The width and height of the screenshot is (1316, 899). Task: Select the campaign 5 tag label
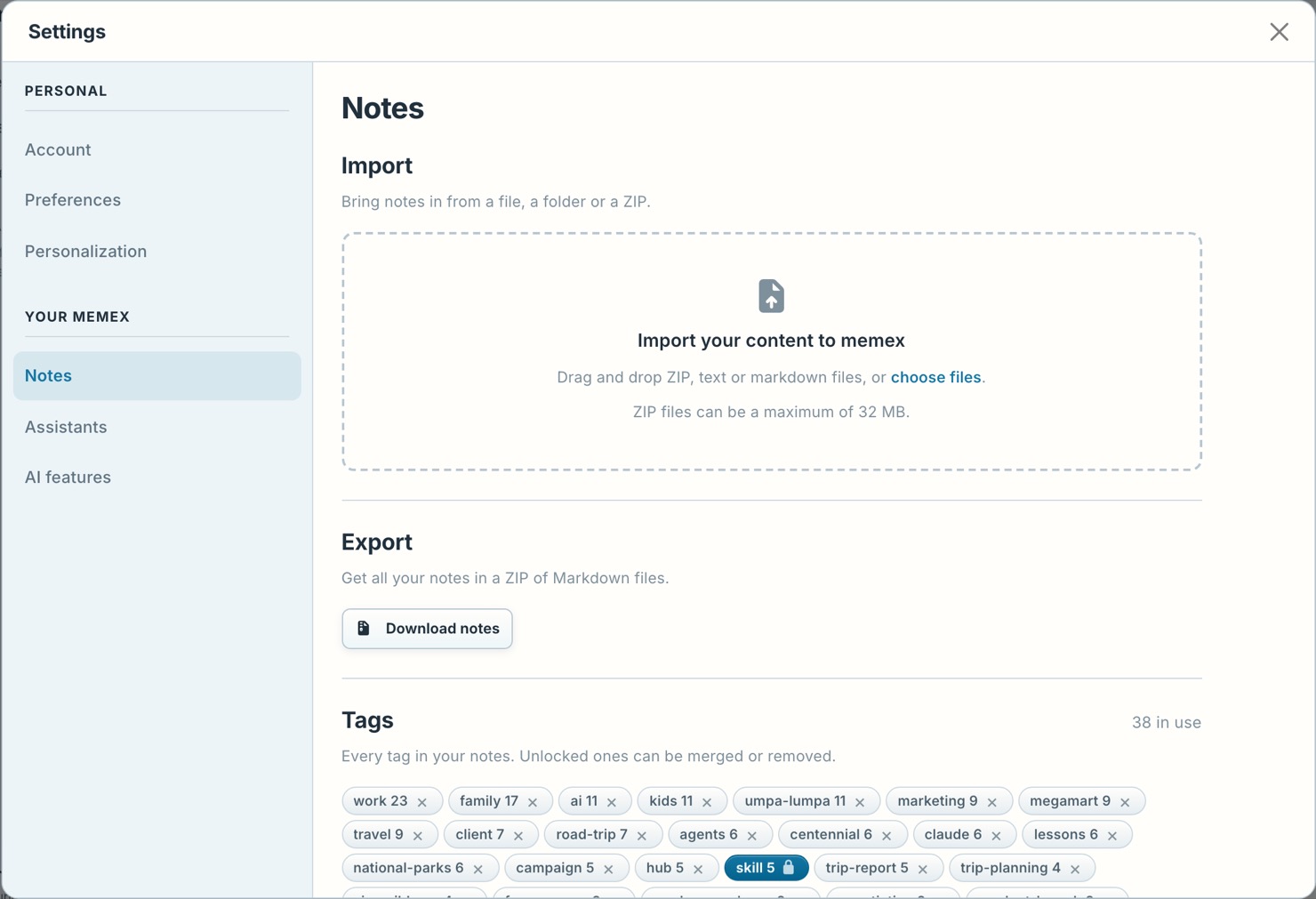click(x=555, y=868)
